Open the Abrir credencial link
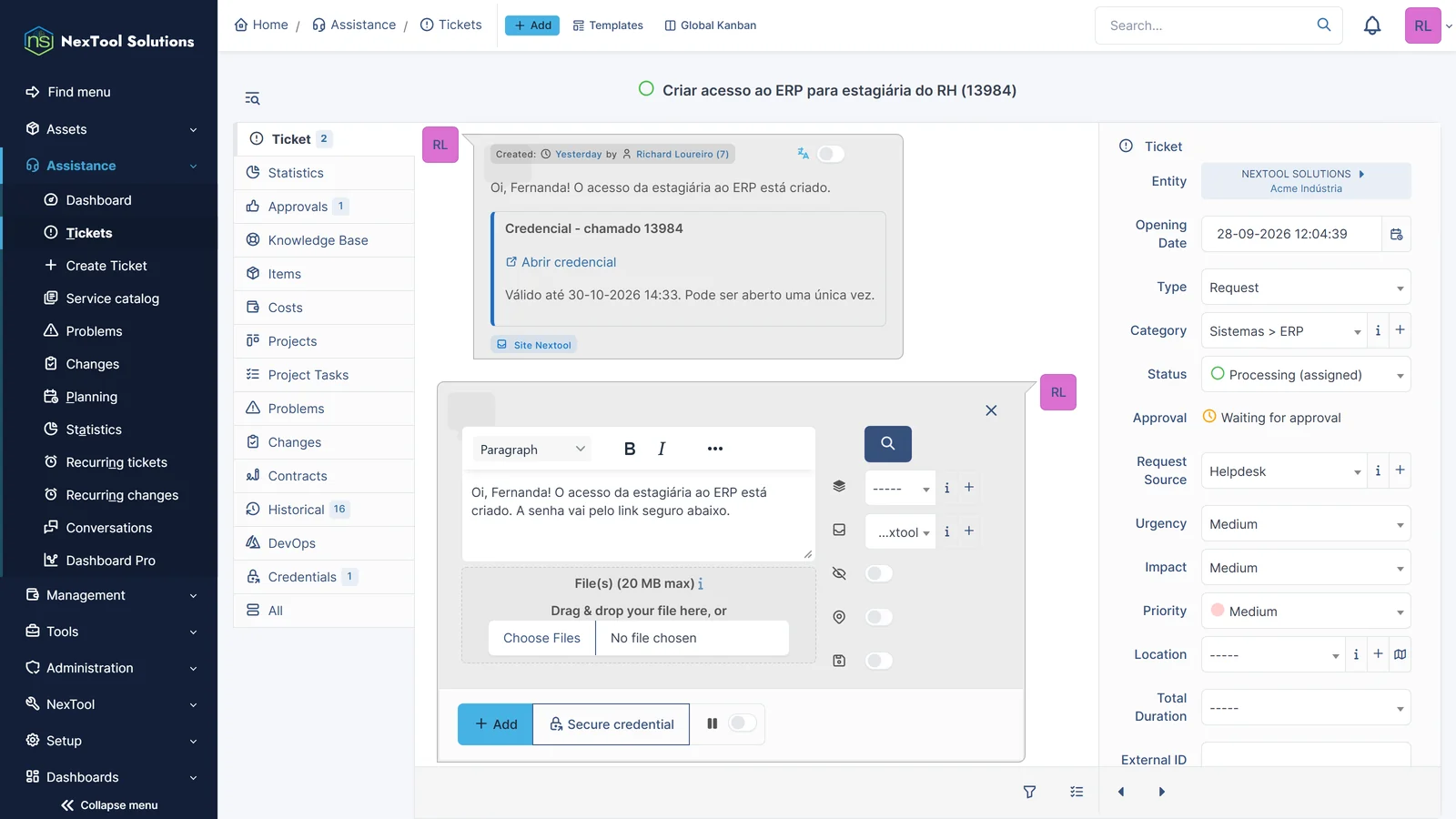 coord(561,262)
